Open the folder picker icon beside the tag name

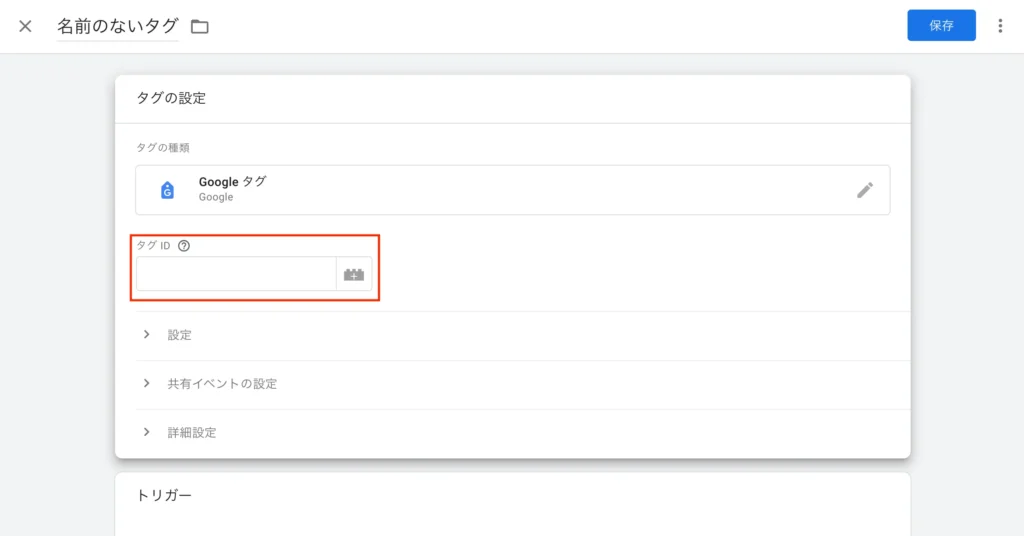coord(200,27)
